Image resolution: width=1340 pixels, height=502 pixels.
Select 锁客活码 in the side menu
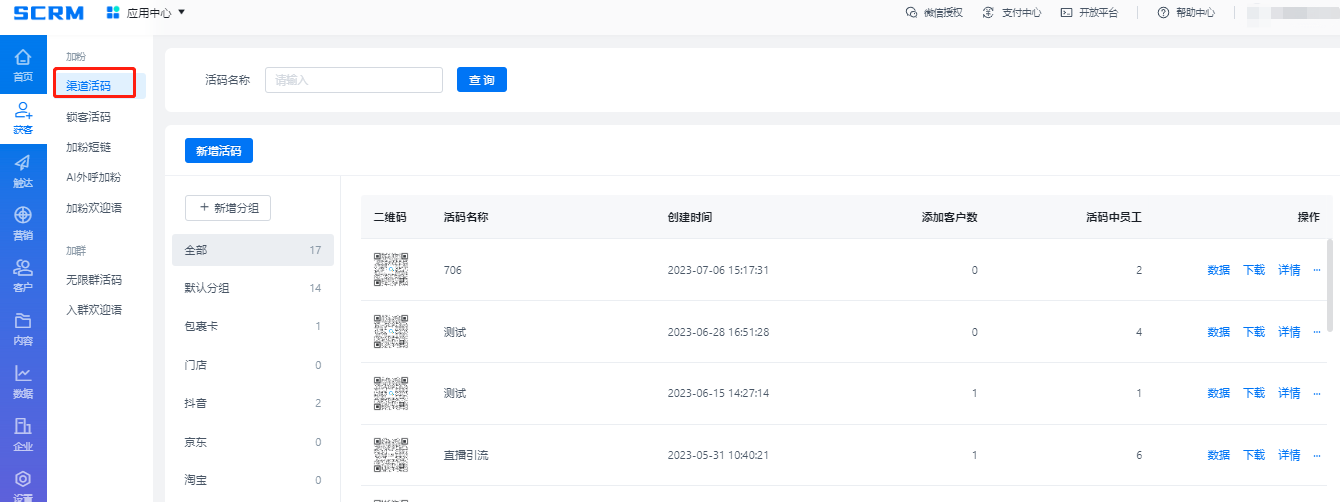tap(88, 117)
